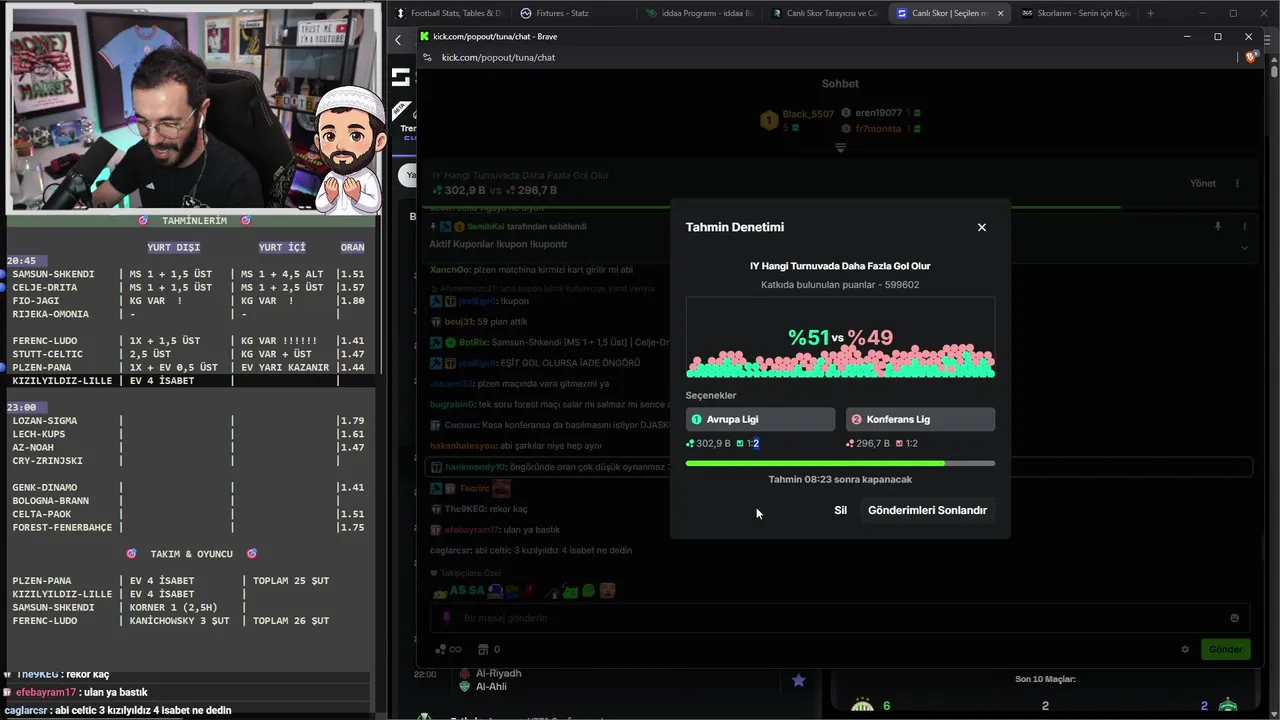Click the %51 vs %49 prediction chart
This screenshot has height=720, width=1280.
[840, 337]
